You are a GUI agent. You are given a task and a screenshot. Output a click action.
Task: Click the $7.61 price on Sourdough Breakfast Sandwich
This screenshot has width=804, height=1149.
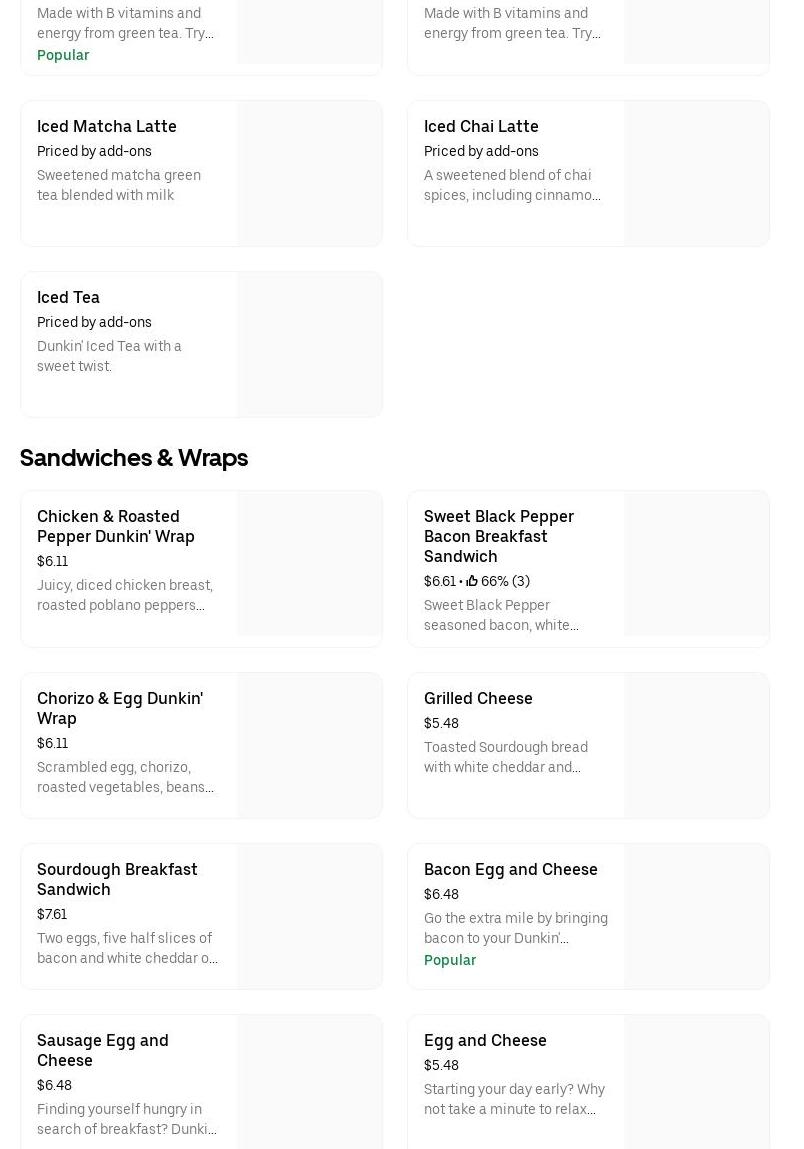point(52,914)
